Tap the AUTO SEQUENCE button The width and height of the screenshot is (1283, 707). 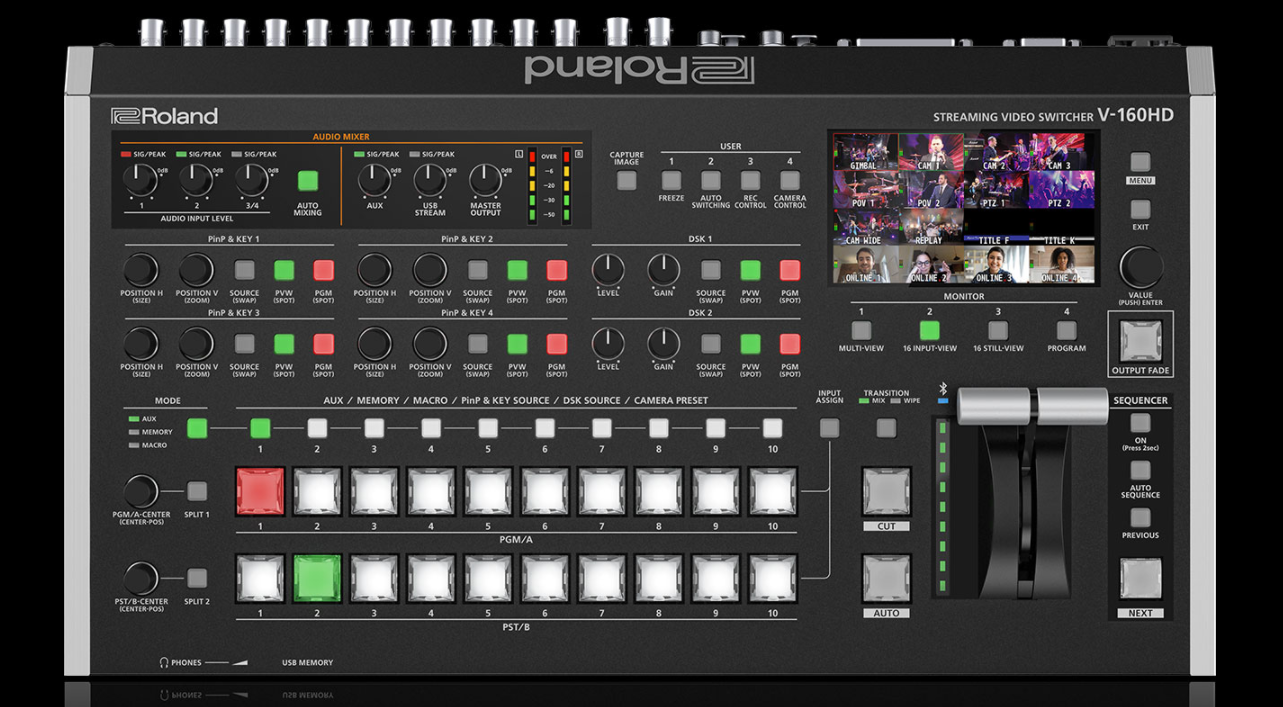1140,470
